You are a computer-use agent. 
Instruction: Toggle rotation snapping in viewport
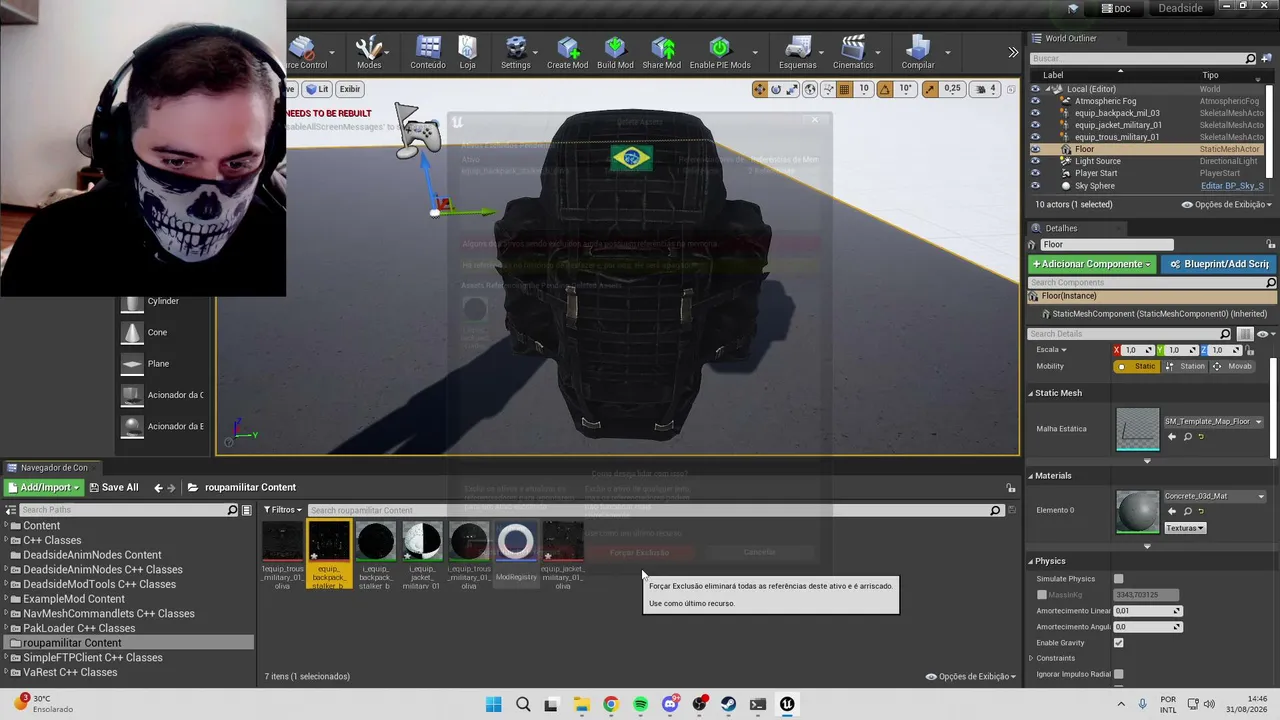pyautogui.click(x=884, y=89)
